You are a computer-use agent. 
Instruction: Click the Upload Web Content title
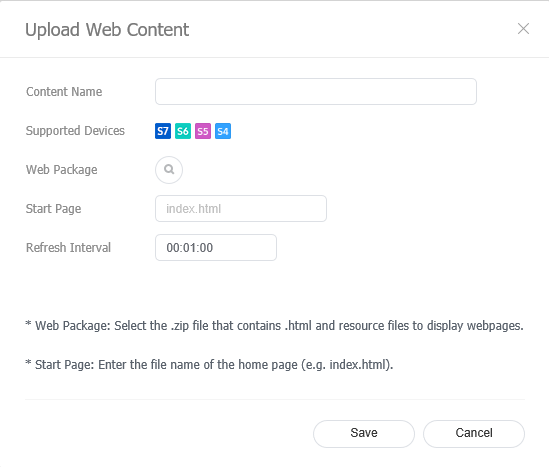pos(107,30)
